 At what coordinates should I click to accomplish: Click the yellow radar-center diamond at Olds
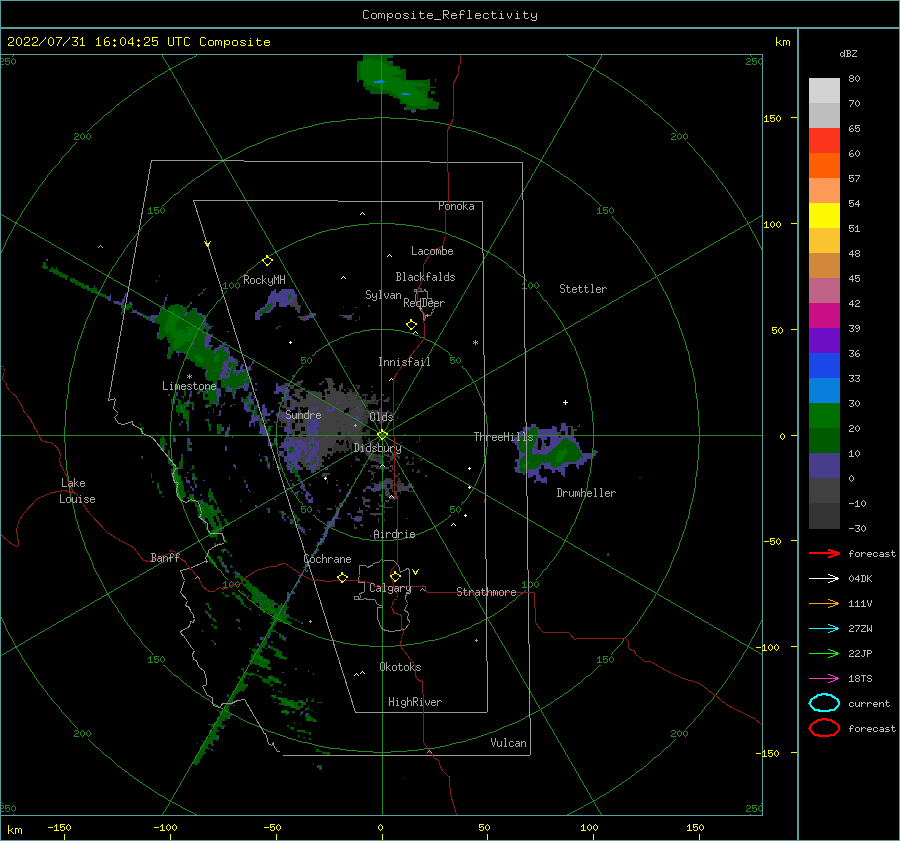pyautogui.click(x=382, y=435)
